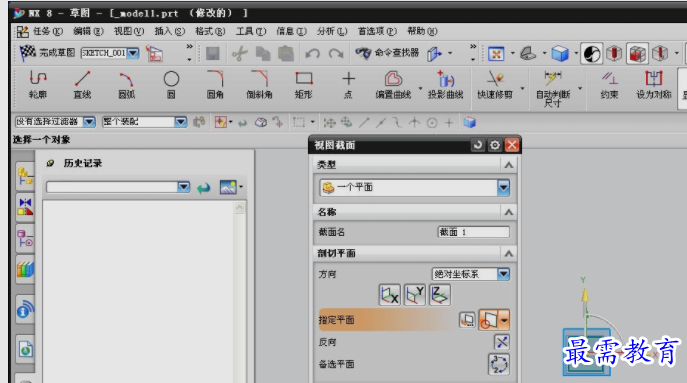
Task: Click the 设为对称 make symmetric tool
Action: pos(654,85)
